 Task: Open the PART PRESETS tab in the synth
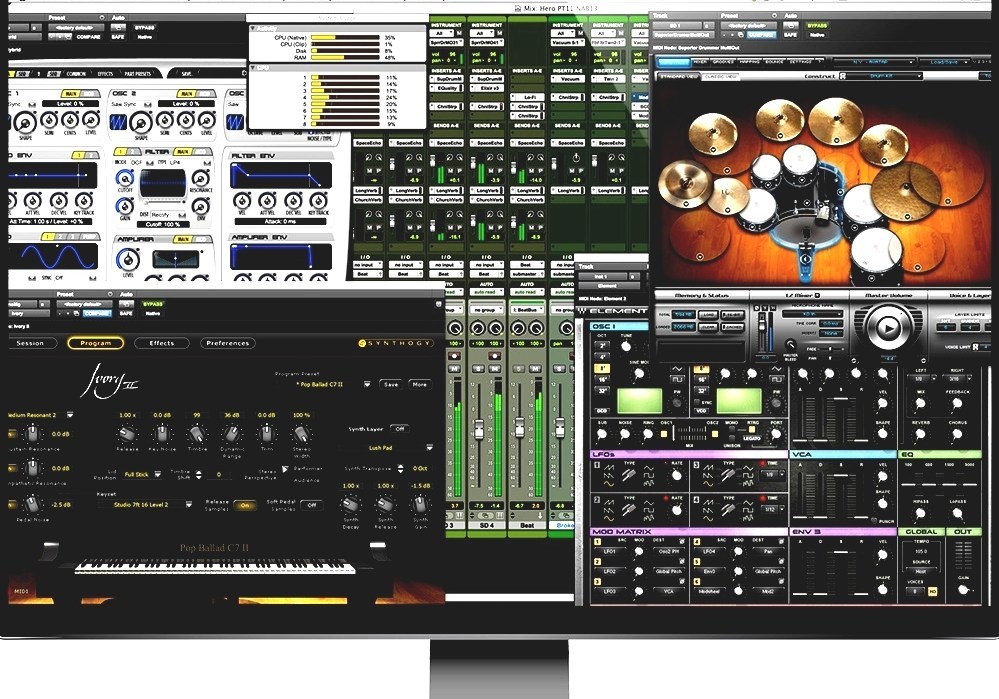138,74
